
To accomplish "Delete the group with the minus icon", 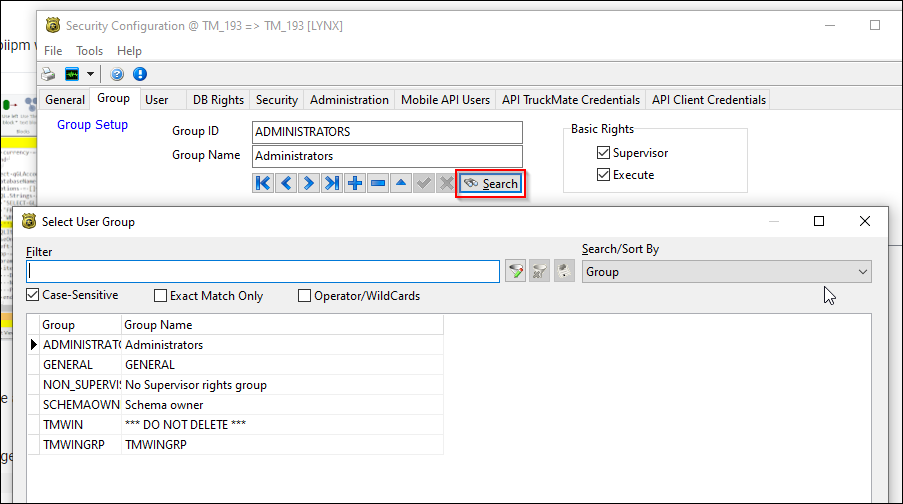I will (378, 184).
